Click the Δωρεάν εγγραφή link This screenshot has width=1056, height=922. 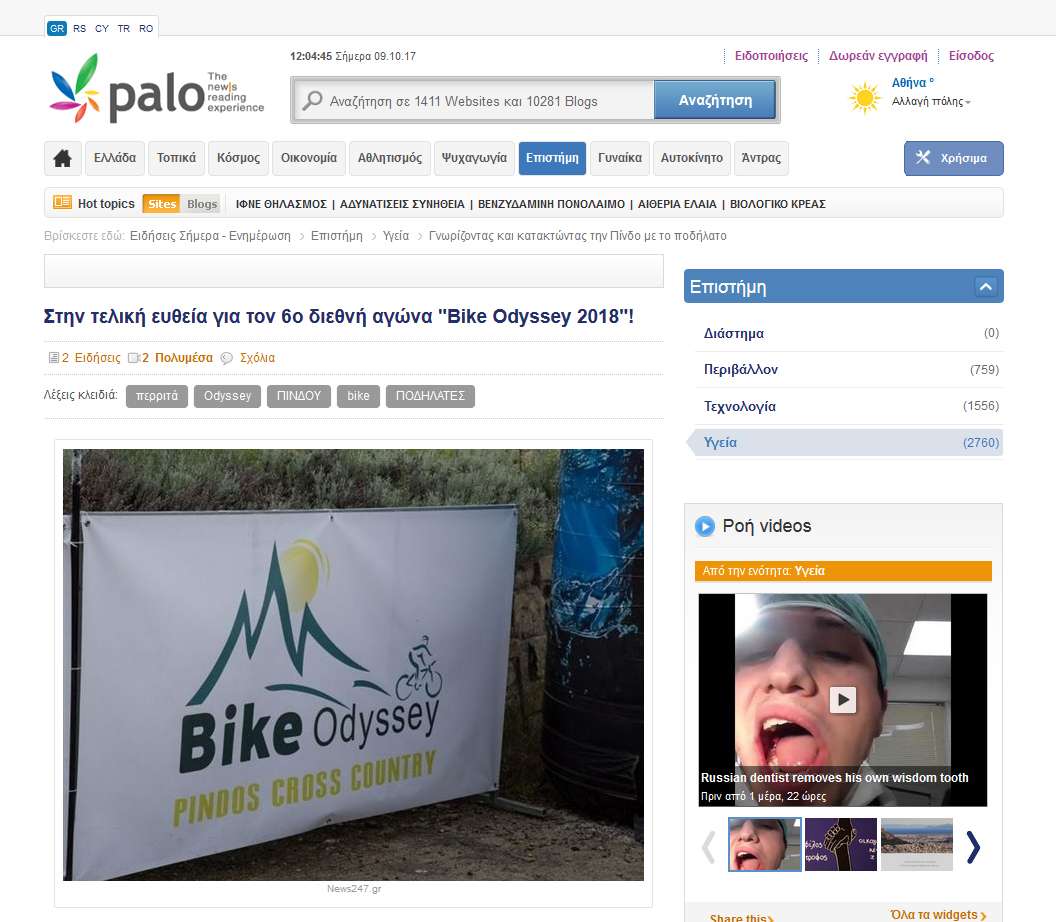tap(878, 56)
